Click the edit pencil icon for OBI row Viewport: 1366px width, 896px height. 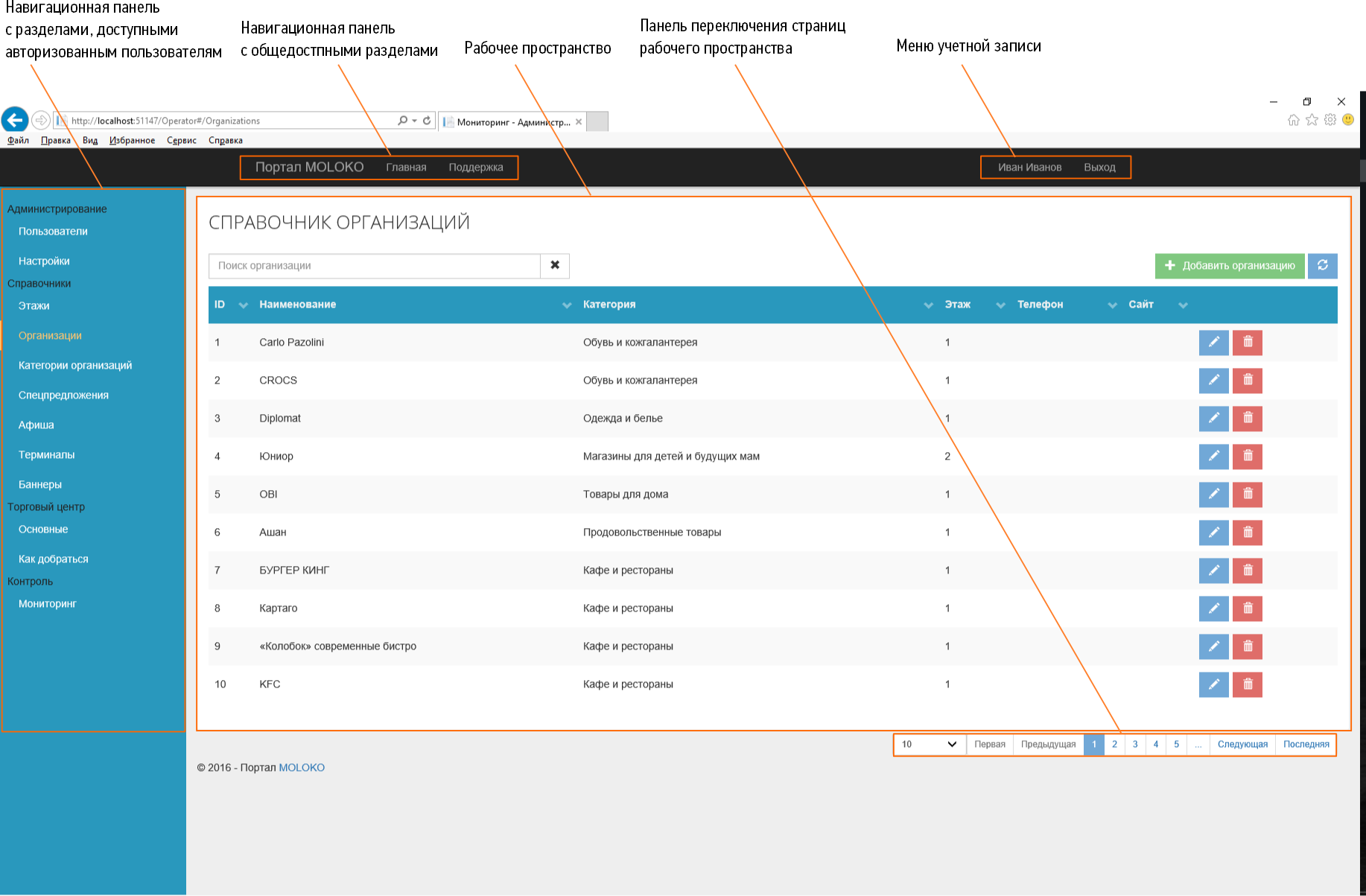tap(1213, 495)
